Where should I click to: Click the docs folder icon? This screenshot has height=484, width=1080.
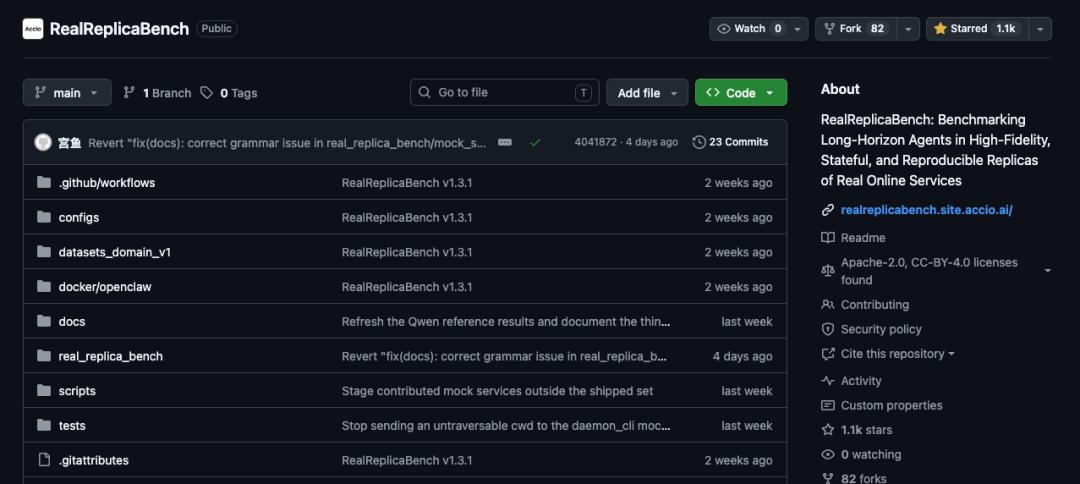coord(44,321)
